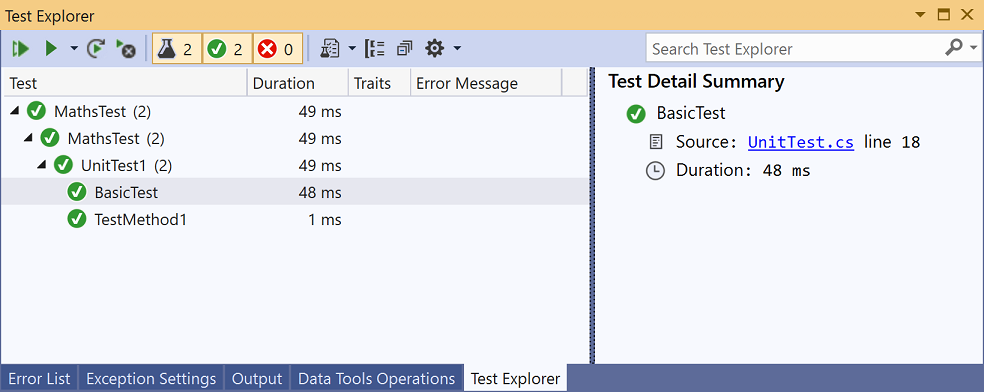Image resolution: width=984 pixels, height=392 pixels.
Task: Collapse all tests icon
Action: pyautogui.click(x=406, y=49)
